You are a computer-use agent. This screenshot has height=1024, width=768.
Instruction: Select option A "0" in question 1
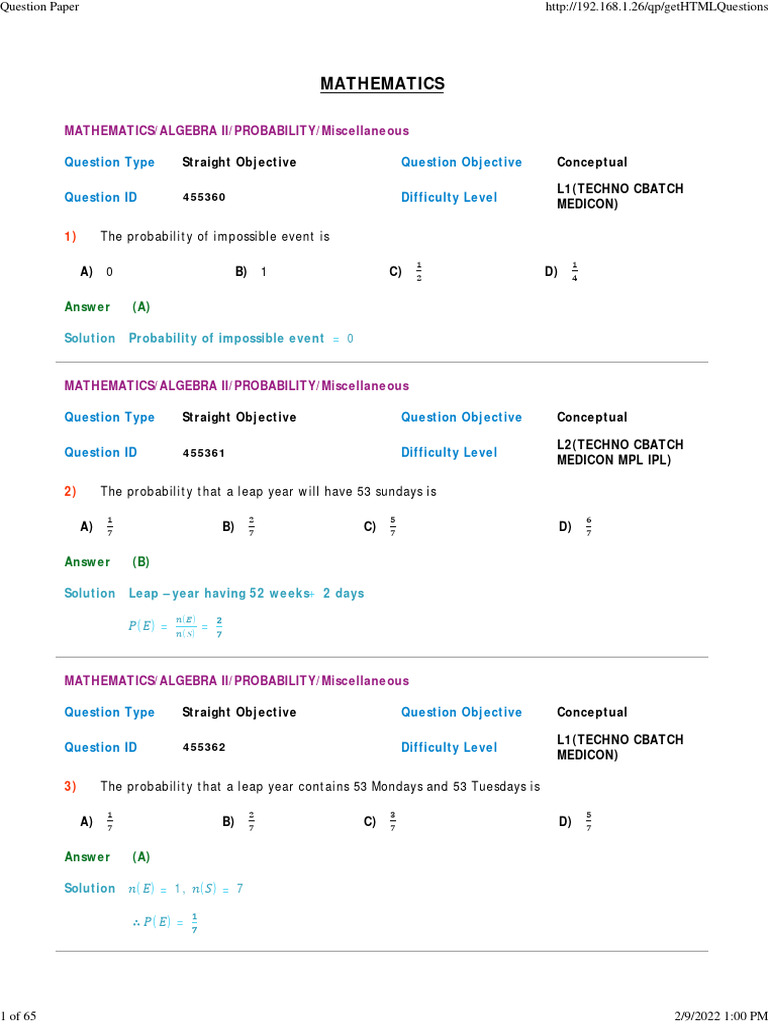tap(109, 272)
